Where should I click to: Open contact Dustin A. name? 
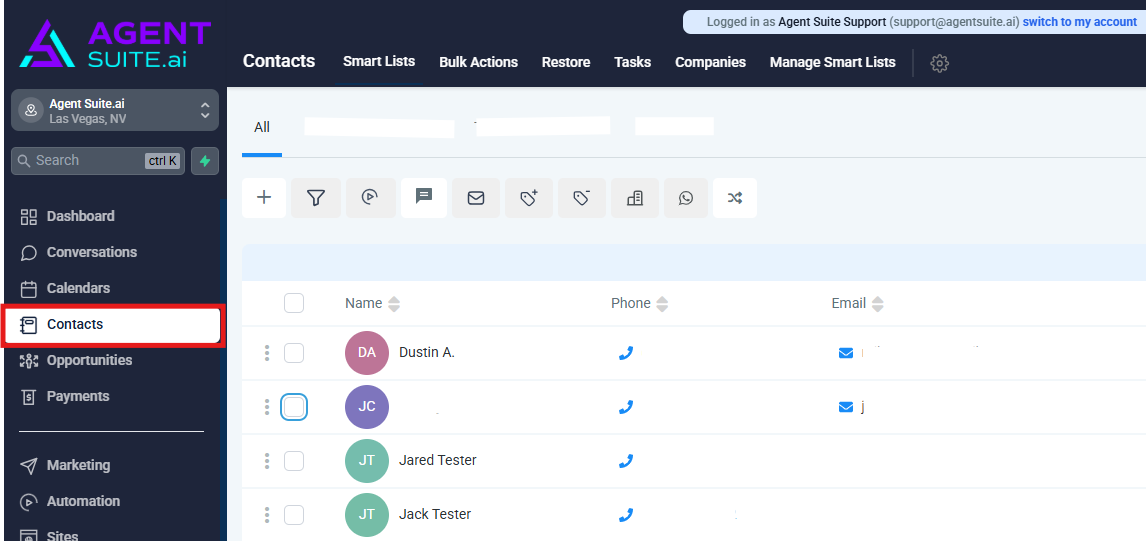tap(427, 352)
